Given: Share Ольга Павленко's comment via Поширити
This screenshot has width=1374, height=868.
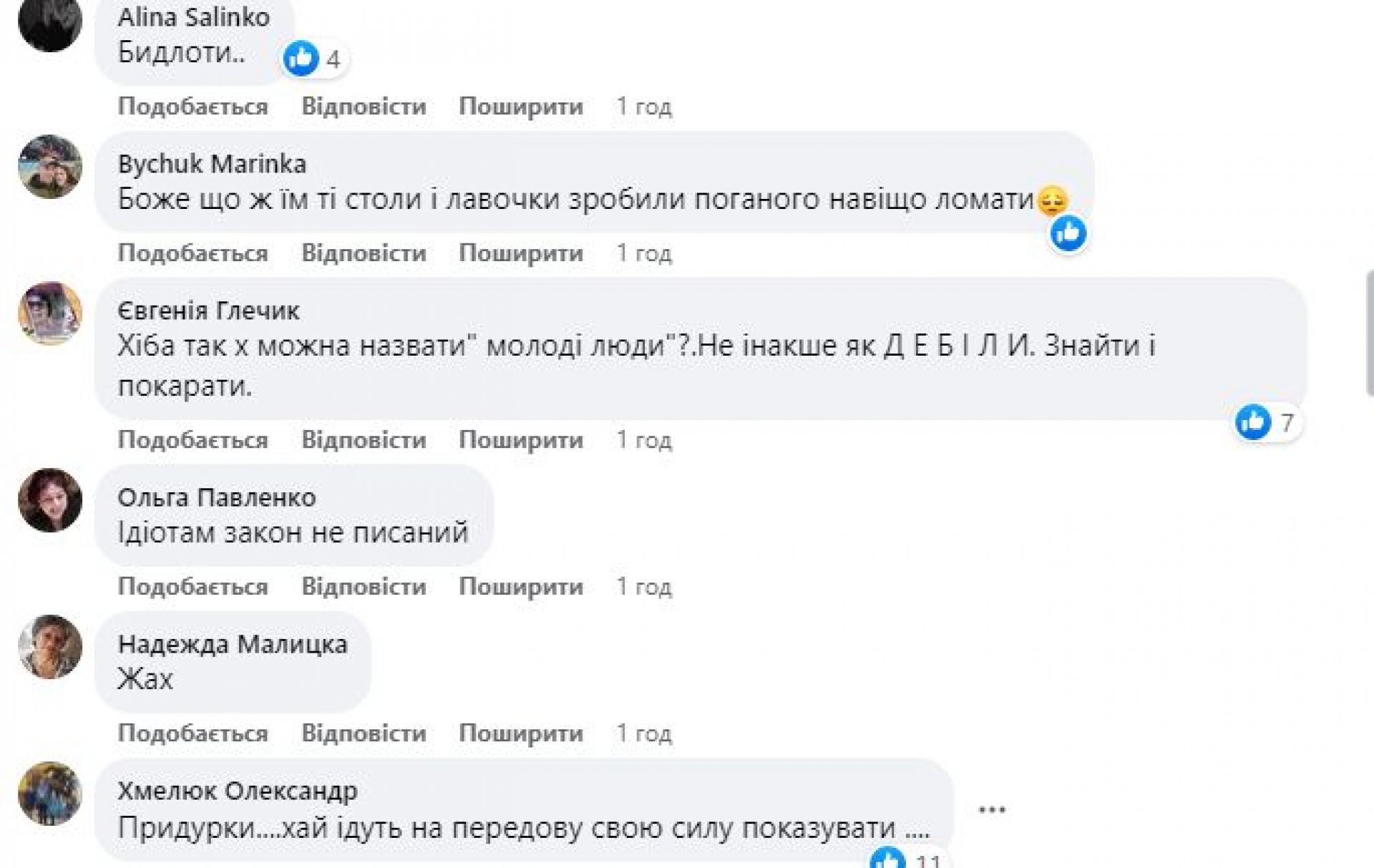Looking at the screenshot, I should tap(521, 587).
